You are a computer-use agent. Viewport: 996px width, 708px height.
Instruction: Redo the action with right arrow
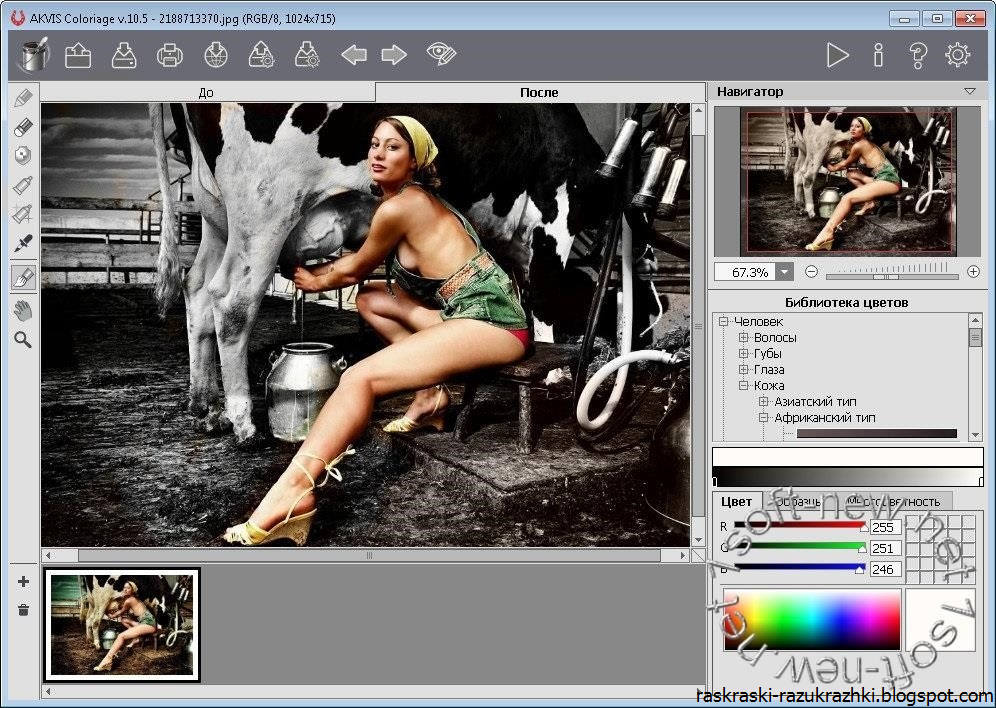click(394, 55)
